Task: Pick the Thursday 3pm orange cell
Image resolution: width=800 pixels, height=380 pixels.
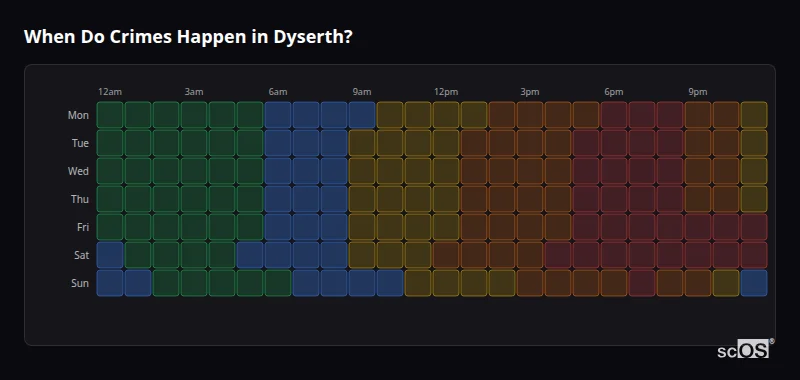Action: click(x=530, y=199)
